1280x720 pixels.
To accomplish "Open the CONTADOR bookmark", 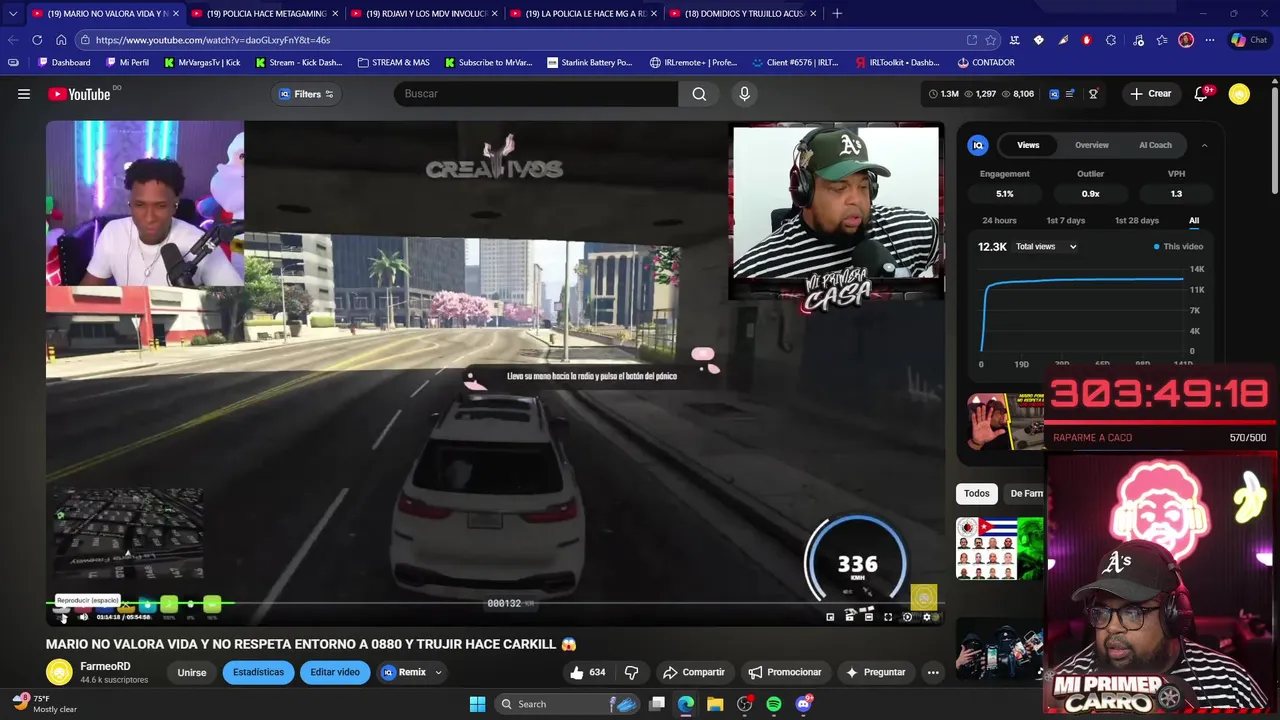I will point(986,62).
